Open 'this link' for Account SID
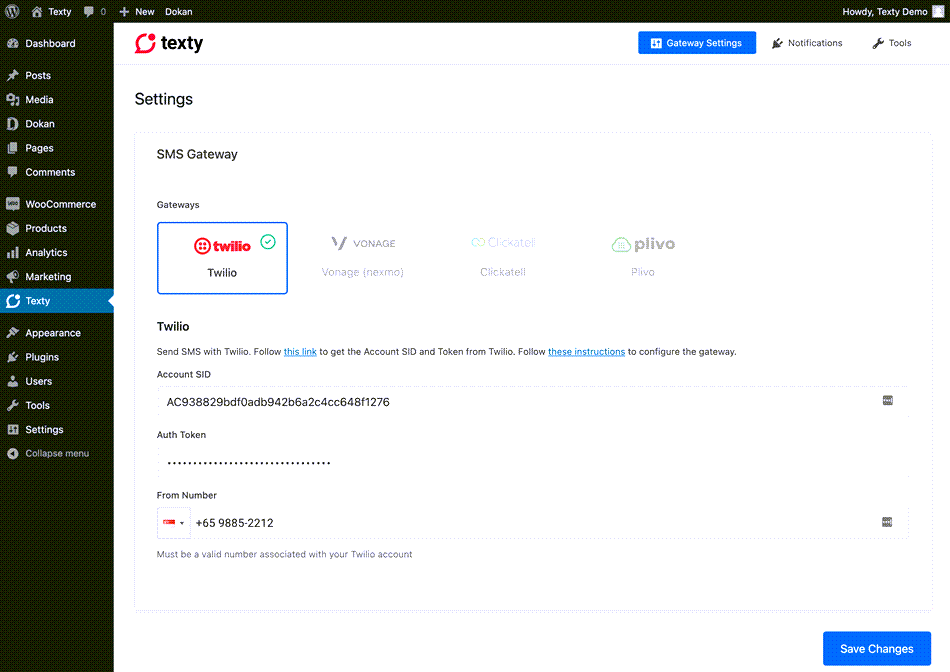 300,351
